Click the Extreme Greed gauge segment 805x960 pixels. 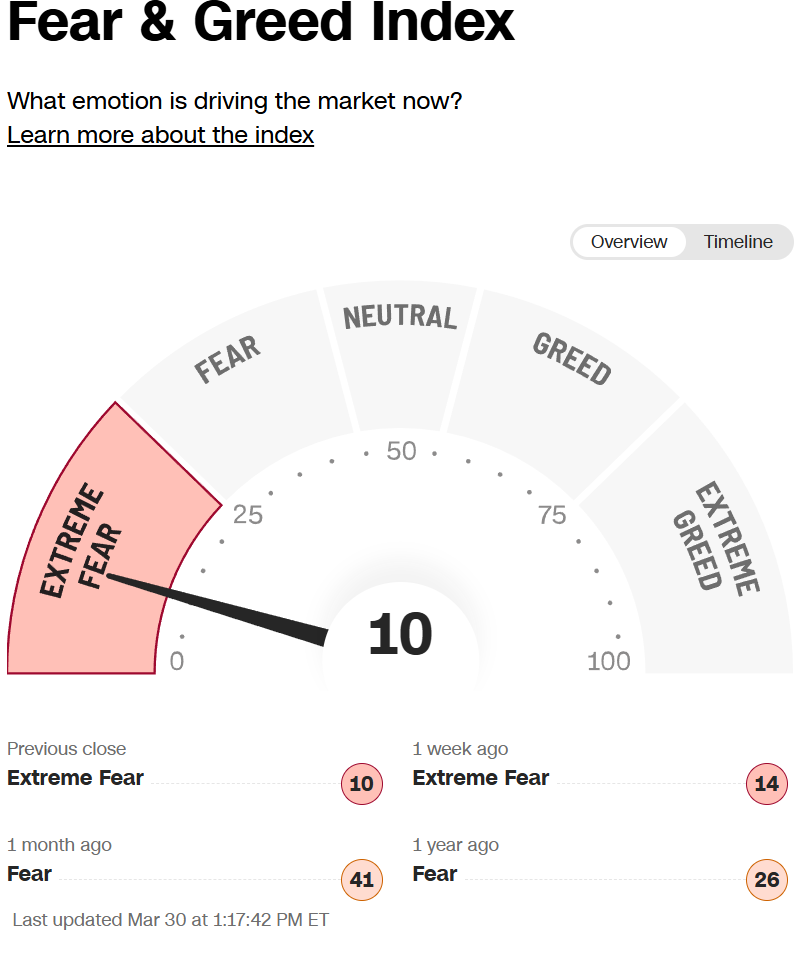[x=704, y=551]
